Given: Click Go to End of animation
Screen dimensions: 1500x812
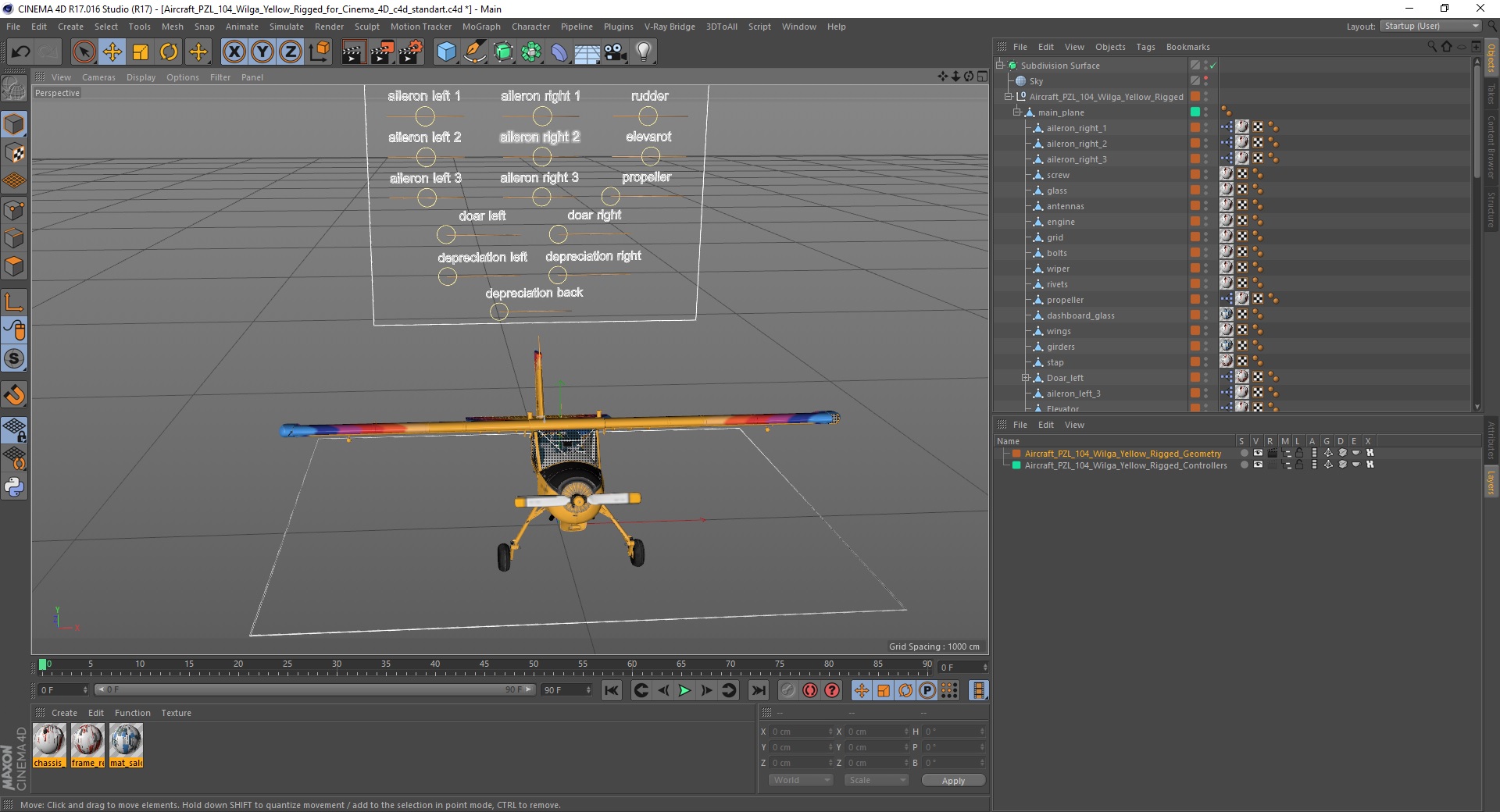Looking at the screenshot, I should tap(758, 690).
